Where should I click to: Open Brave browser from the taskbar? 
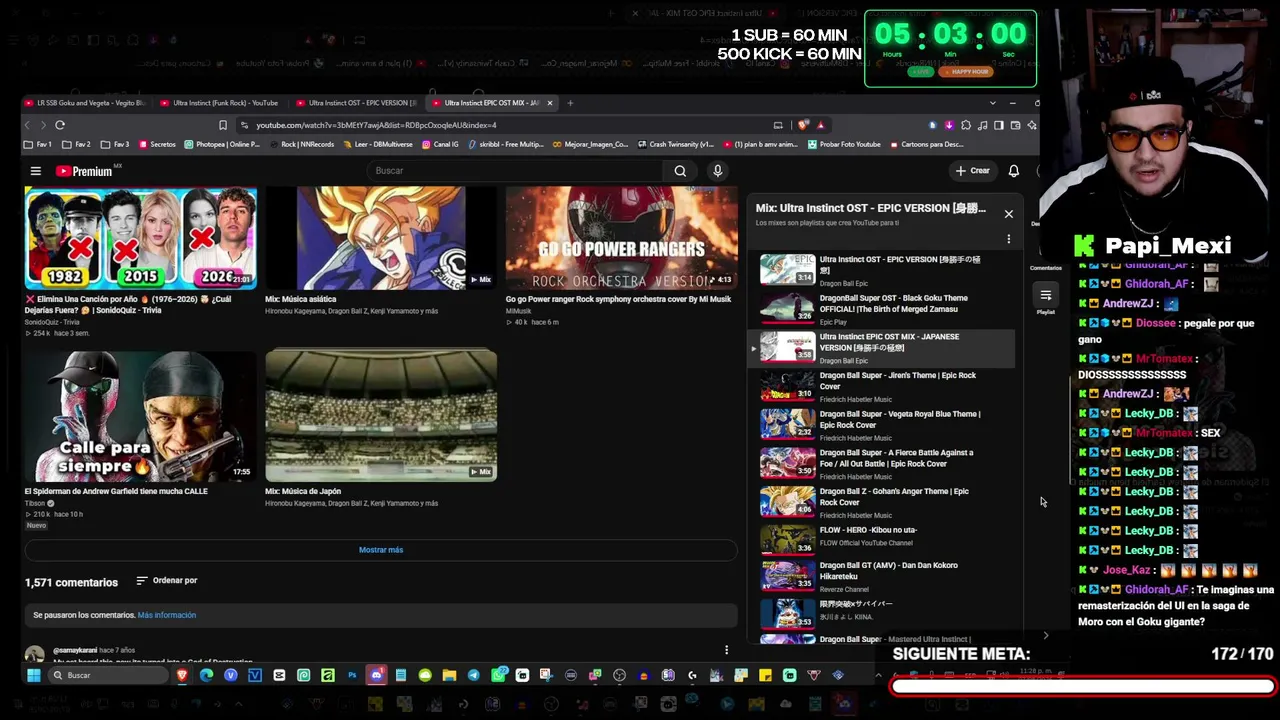[182, 675]
